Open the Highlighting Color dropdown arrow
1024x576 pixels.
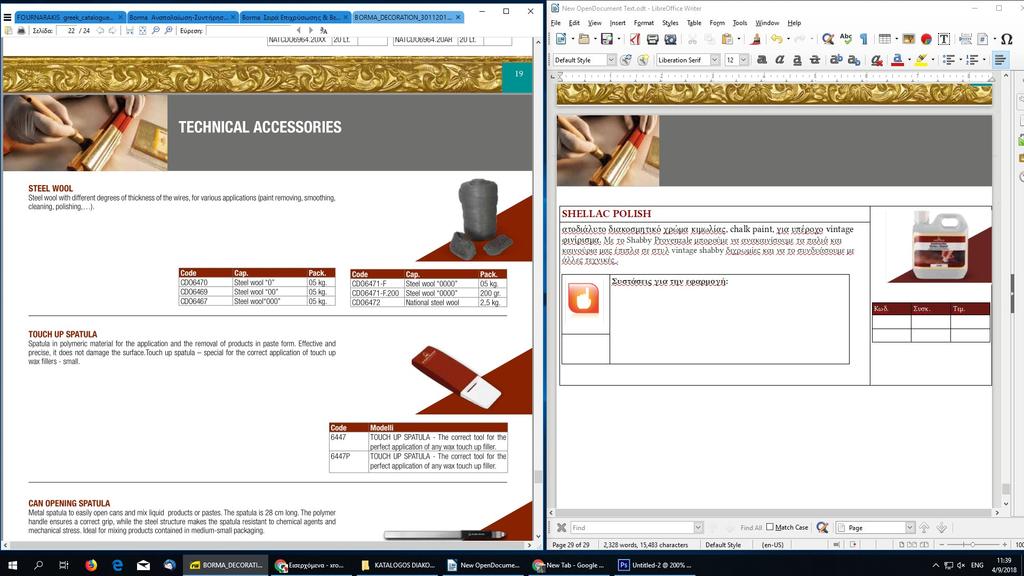(x=933, y=60)
